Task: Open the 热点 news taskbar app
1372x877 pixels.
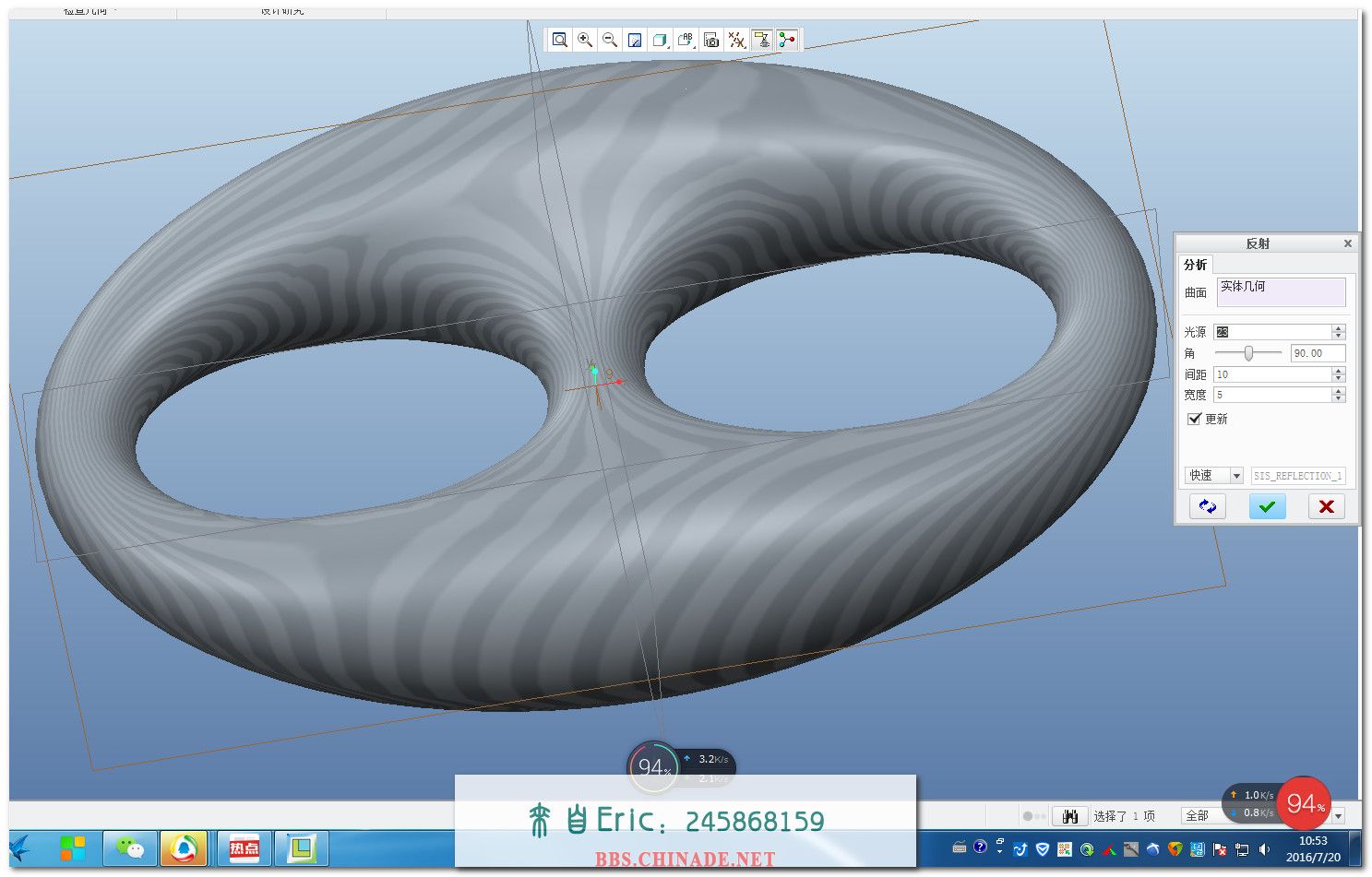Action: 245,848
